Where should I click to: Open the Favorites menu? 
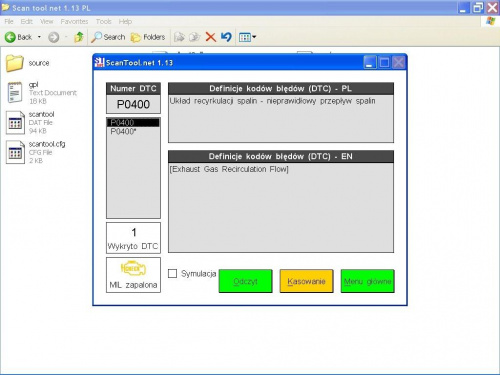coord(74,22)
